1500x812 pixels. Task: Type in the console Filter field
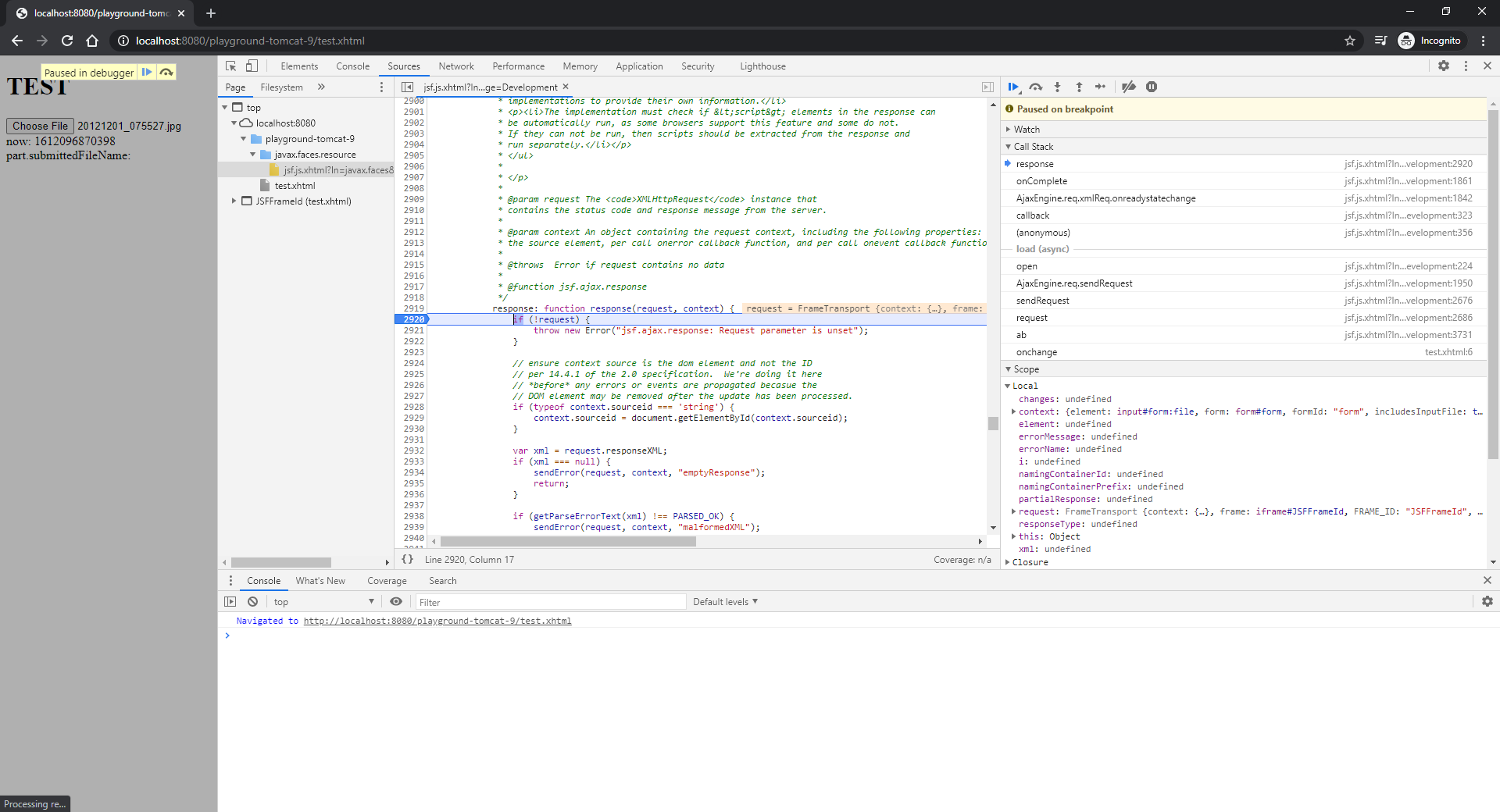tap(547, 601)
